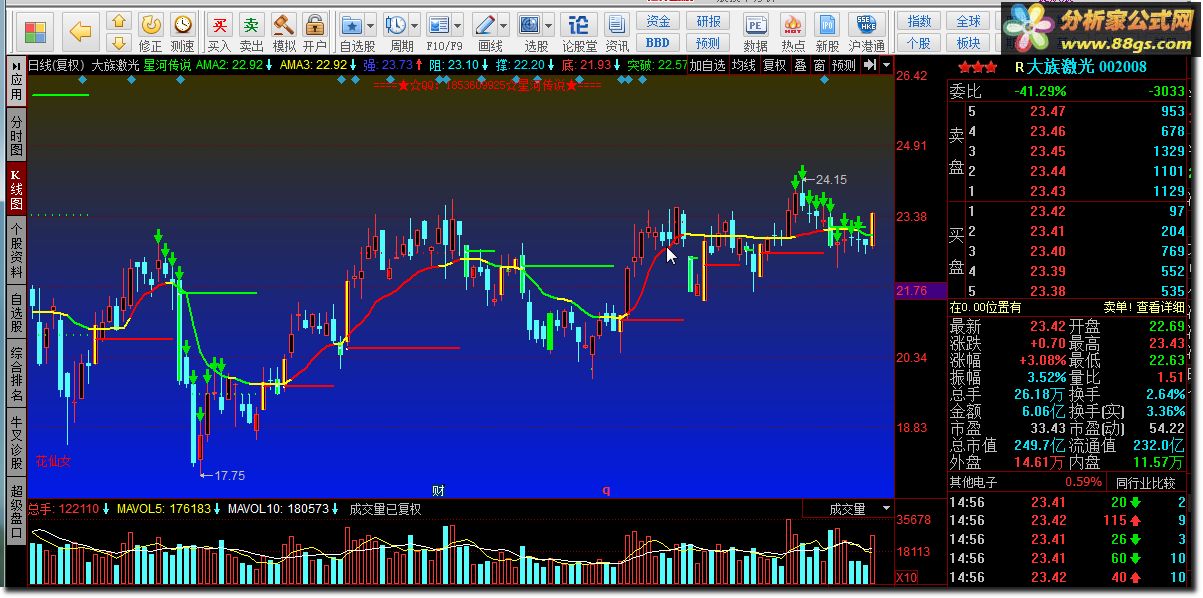1203x598 pixels.
Task: Open the 个股资料 sidebar tab
Action: tap(16, 249)
